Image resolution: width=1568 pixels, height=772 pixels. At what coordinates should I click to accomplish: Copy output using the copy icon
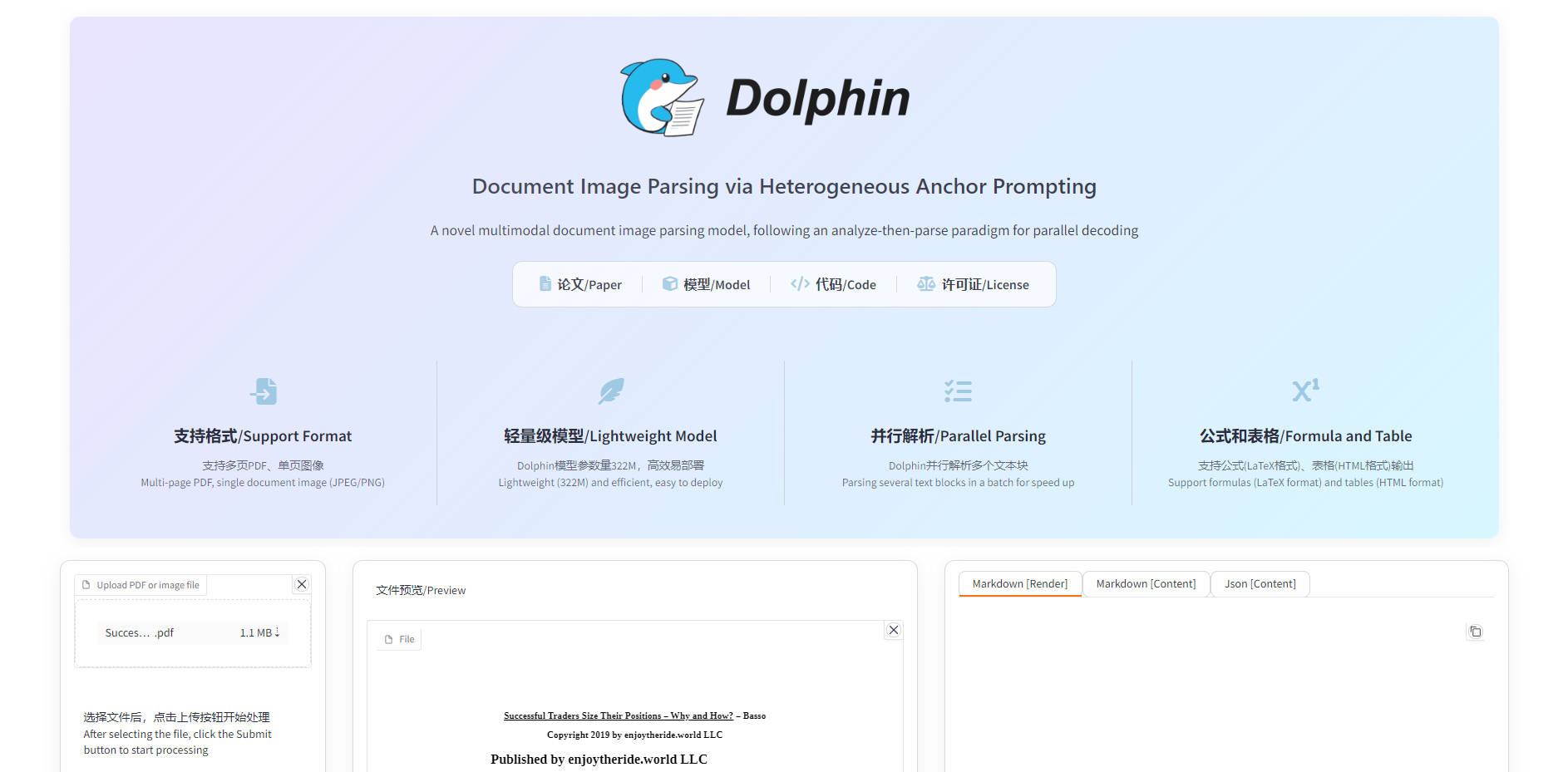(x=1476, y=632)
